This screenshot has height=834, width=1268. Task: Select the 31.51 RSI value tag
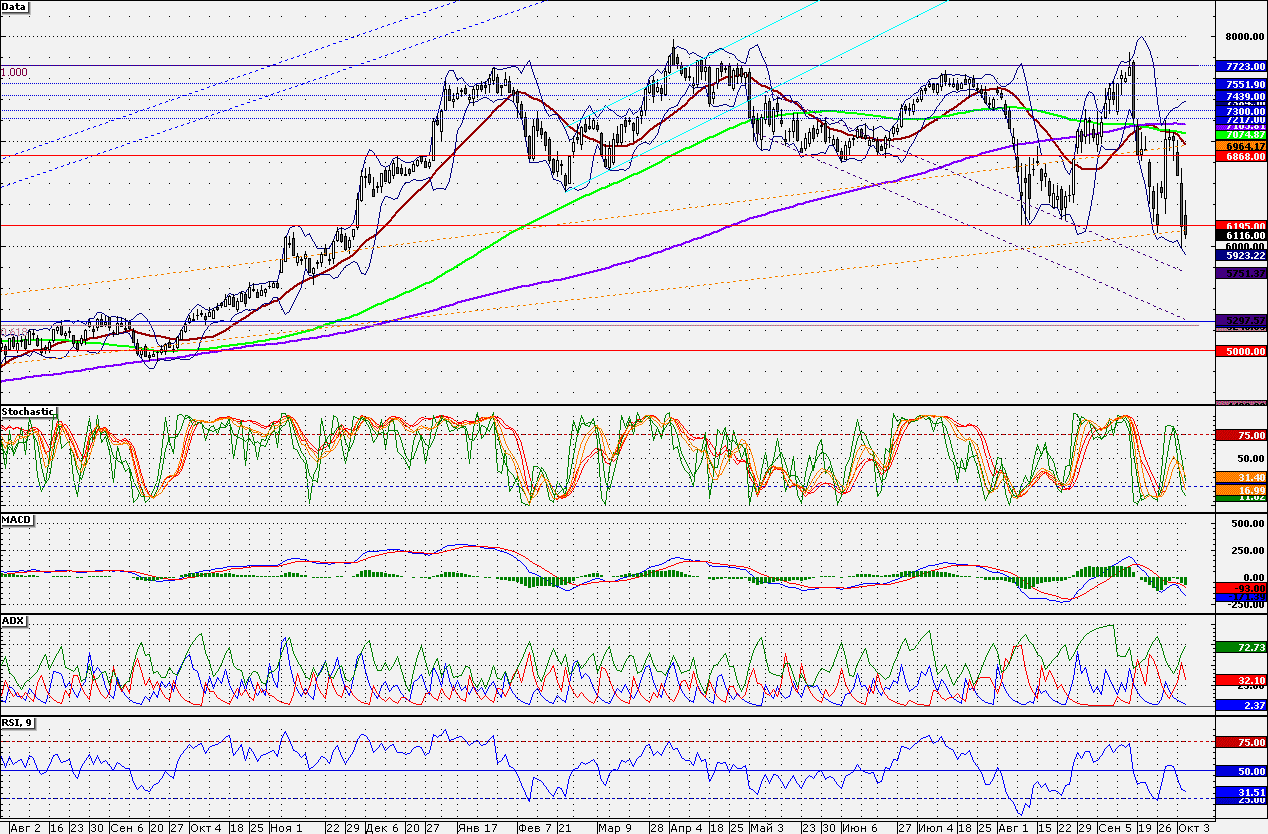coord(1240,791)
